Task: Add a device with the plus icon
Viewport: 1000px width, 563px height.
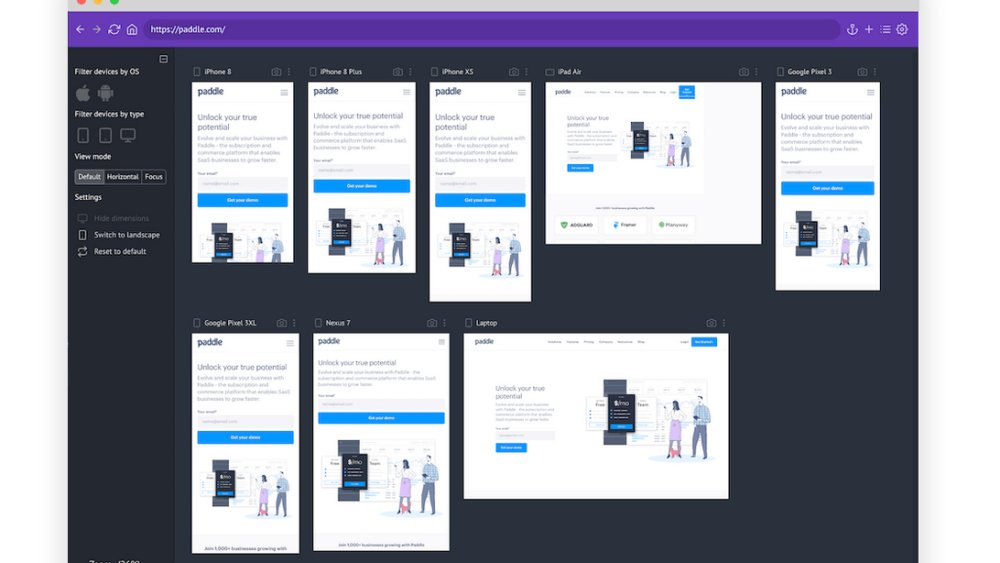Action: (x=869, y=29)
